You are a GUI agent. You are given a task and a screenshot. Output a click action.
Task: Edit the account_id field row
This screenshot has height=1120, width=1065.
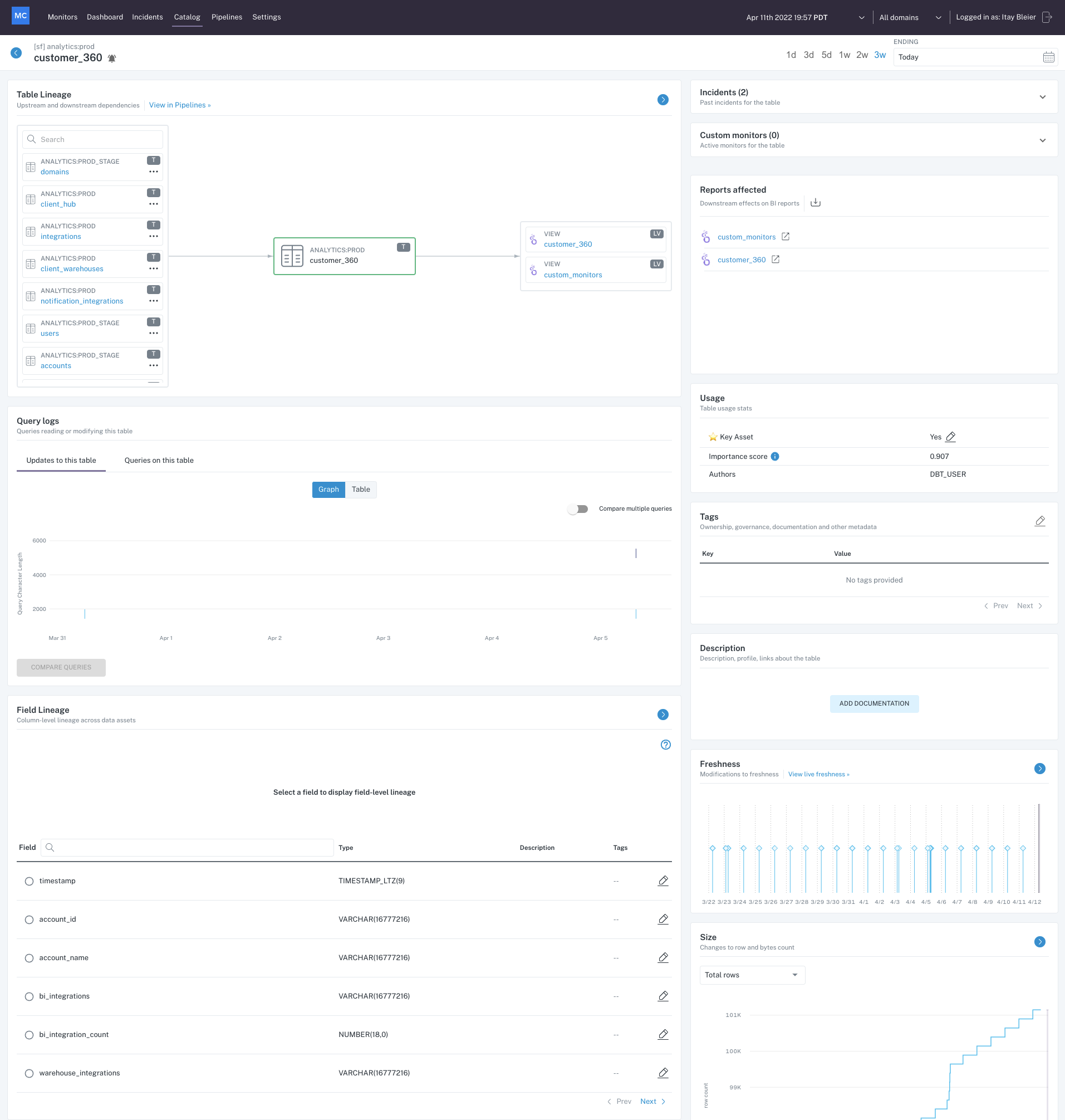pos(663,920)
